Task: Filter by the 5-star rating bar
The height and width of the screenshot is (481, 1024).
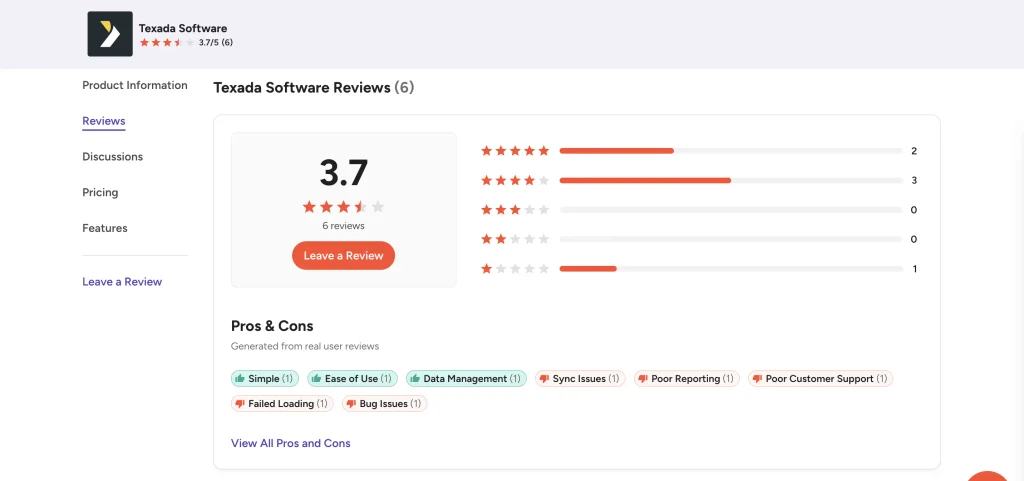Action: 731,151
